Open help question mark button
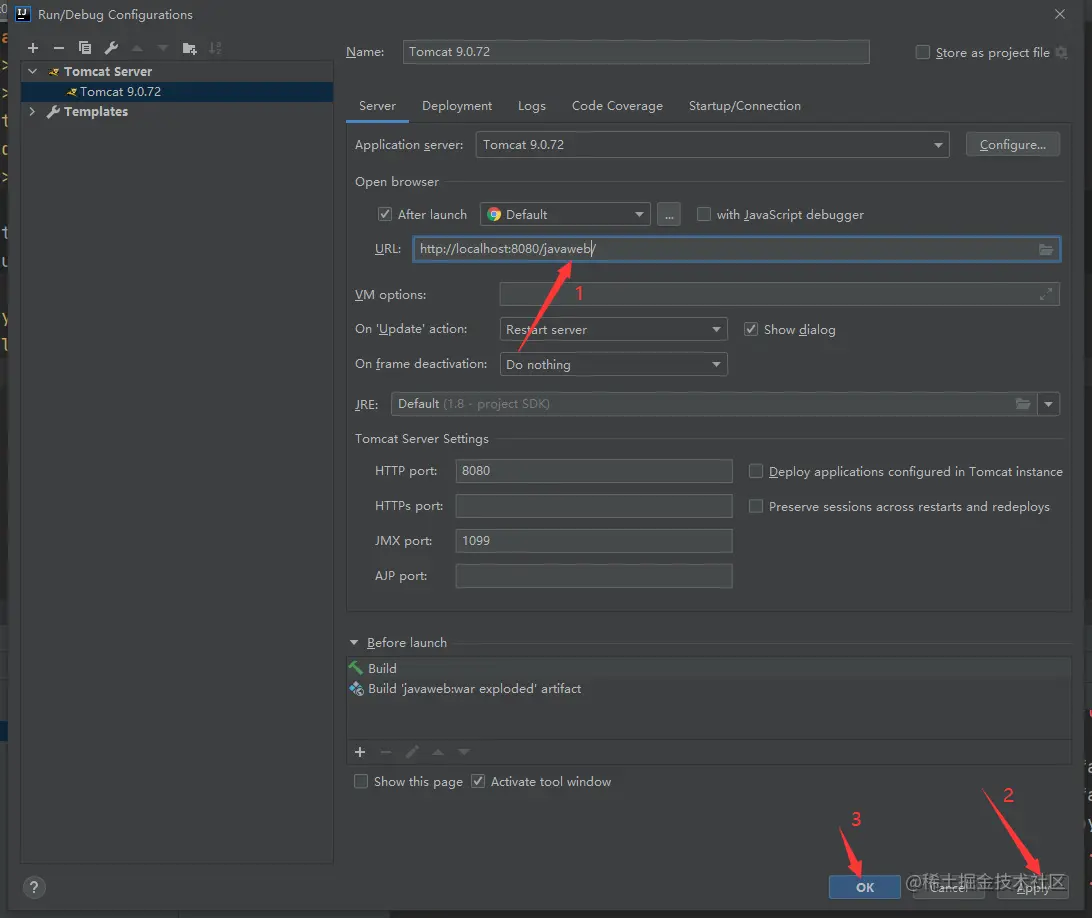This screenshot has width=1092, height=918. pyautogui.click(x=33, y=887)
